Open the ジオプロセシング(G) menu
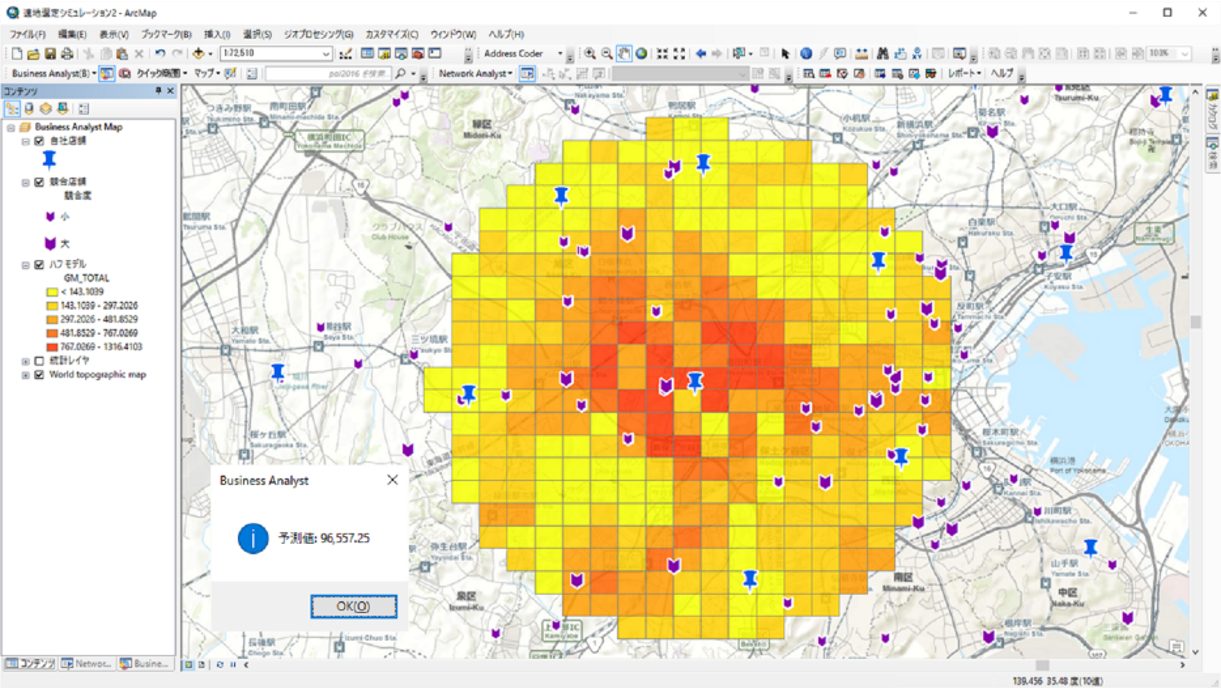The width and height of the screenshot is (1221, 688). (318, 34)
